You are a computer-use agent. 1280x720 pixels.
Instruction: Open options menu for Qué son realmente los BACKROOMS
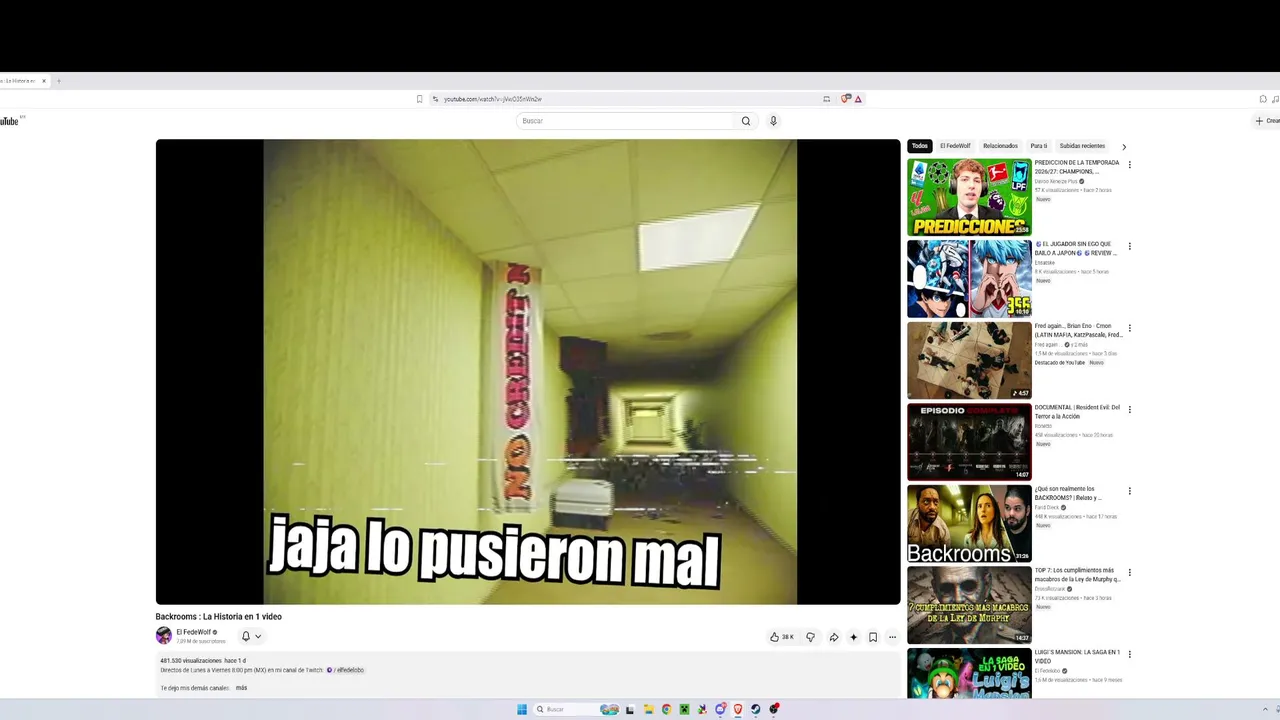[x=1130, y=491]
